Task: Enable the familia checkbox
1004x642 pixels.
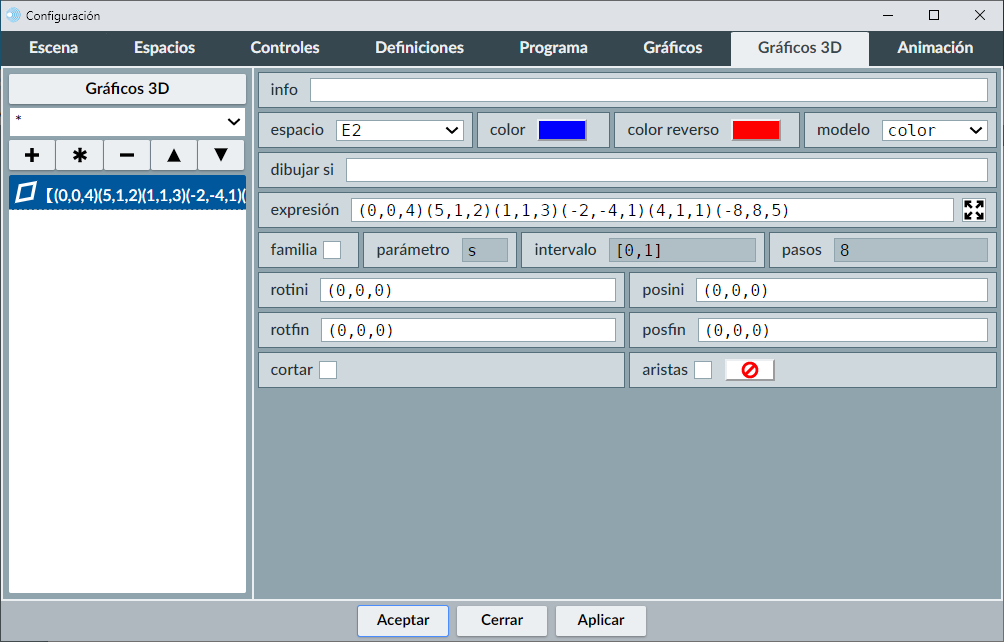Action: [x=332, y=250]
